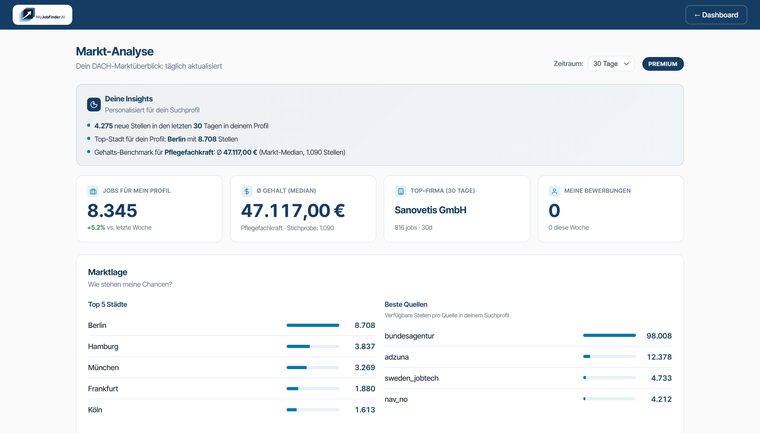Screen dimensions: 760x433
Task: Select the sweden_jobtech source row
Action: click(528, 378)
